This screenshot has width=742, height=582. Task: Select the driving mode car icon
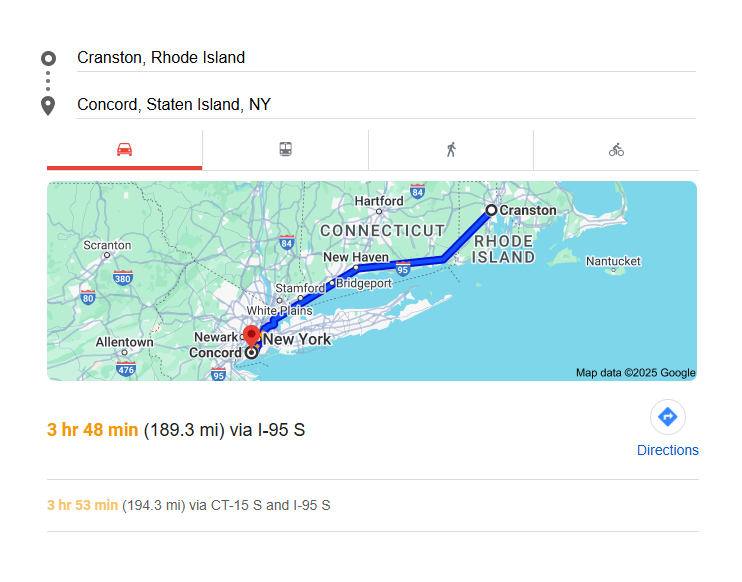point(124,150)
